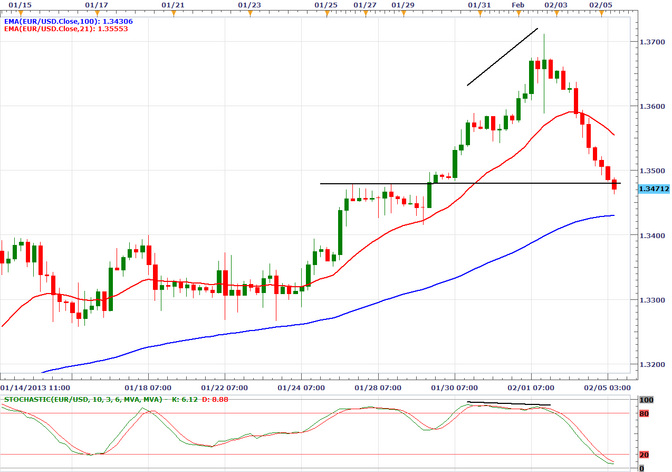Click the 01/14/2013 11:00 time axis label
This screenshot has height=472, width=672.
point(35,385)
